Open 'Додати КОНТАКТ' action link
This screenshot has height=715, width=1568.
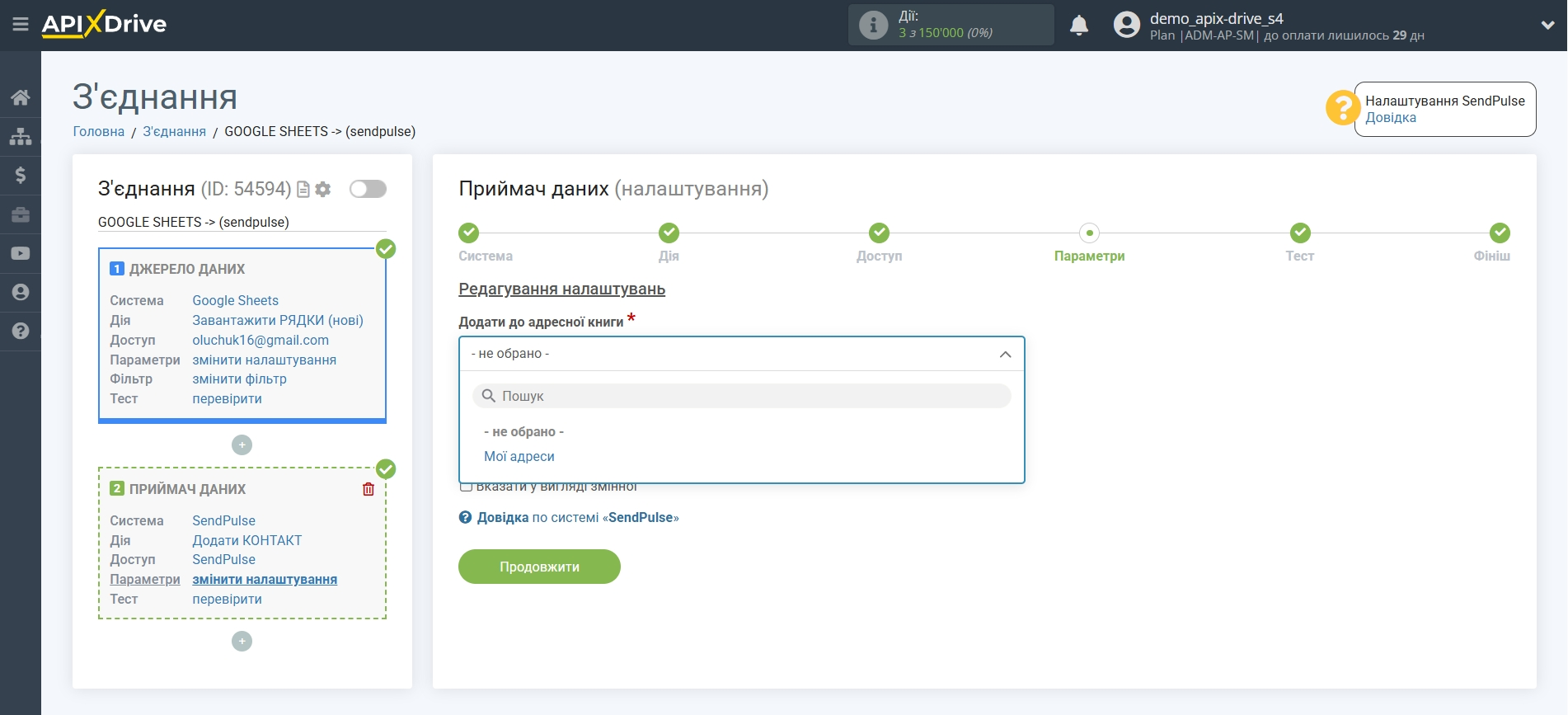click(x=247, y=541)
